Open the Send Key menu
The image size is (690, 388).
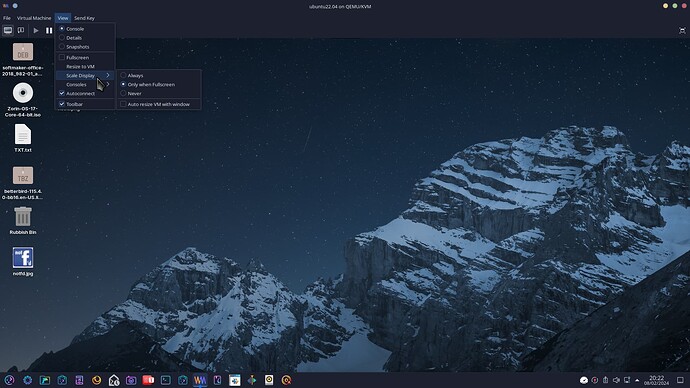click(x=84, y=18)
